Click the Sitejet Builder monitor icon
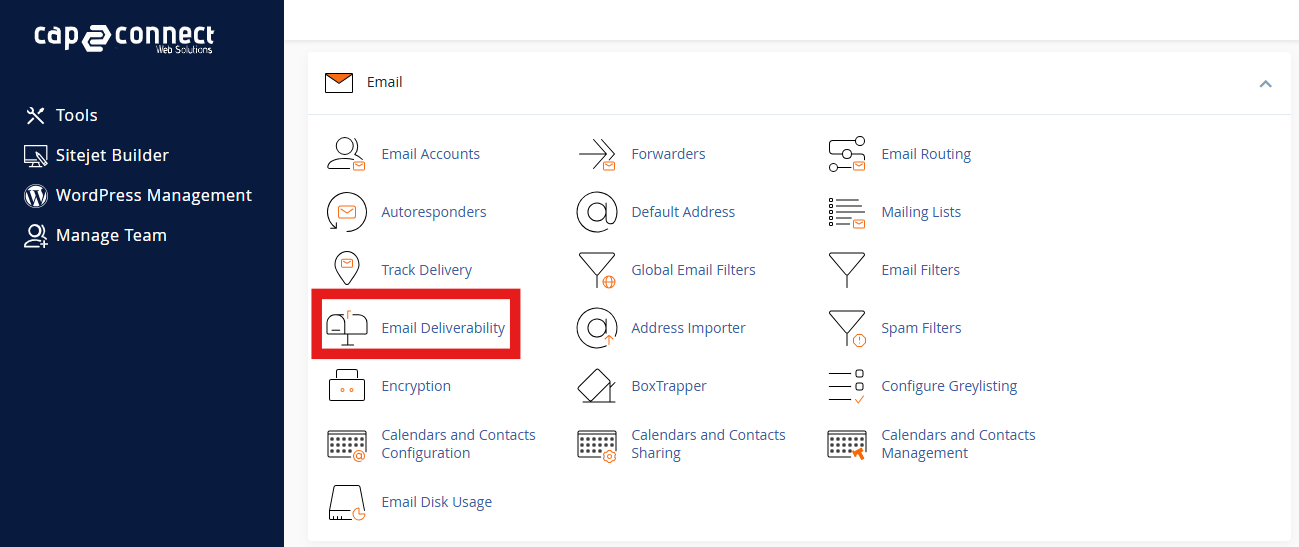1299x547 pixels. 36,156
